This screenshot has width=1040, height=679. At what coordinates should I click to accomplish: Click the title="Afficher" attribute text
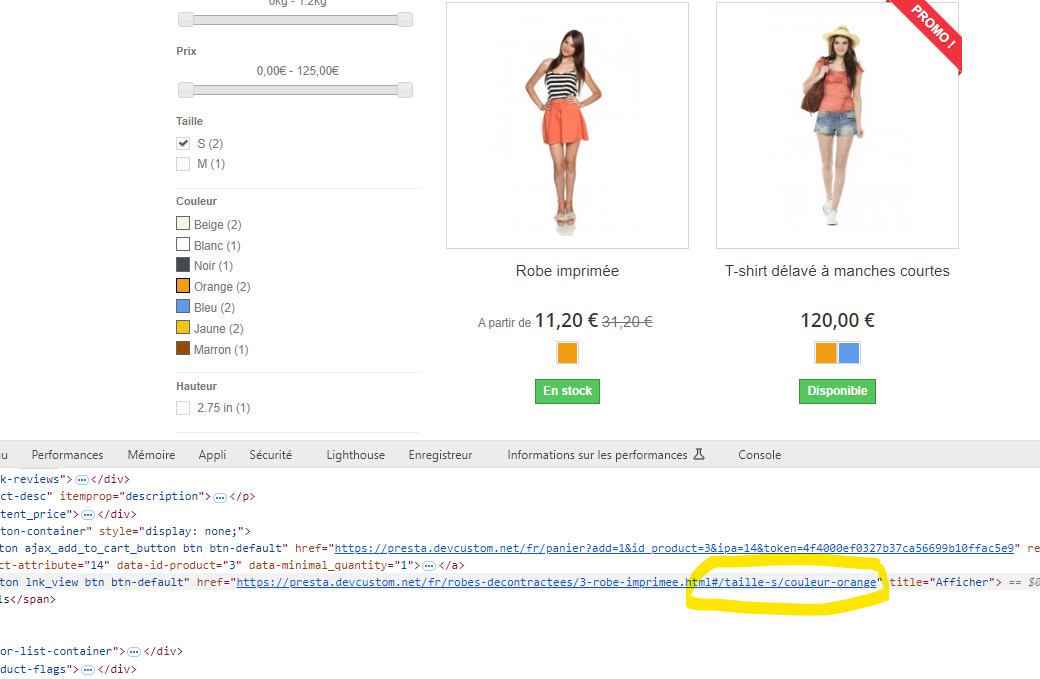pos(940,582)
